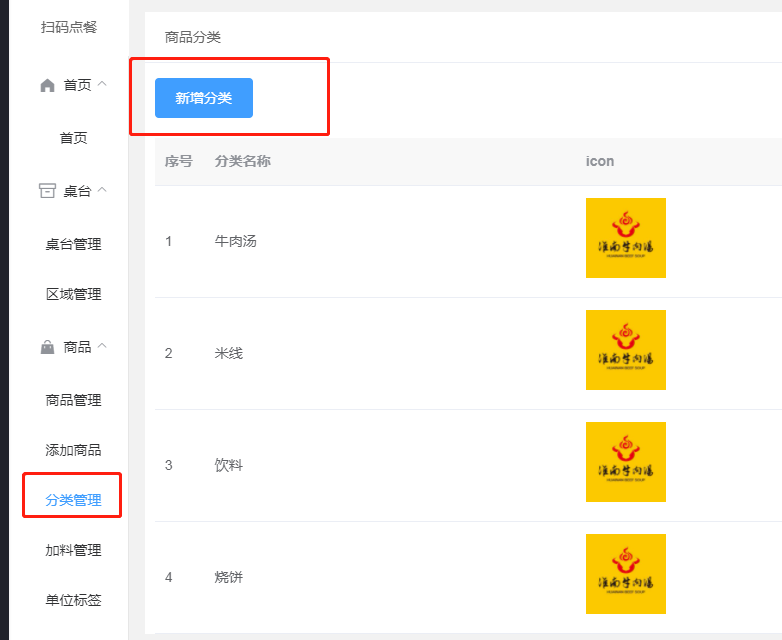
Task: Click the 扫码点餐 title link
Action: coord(69,27)
